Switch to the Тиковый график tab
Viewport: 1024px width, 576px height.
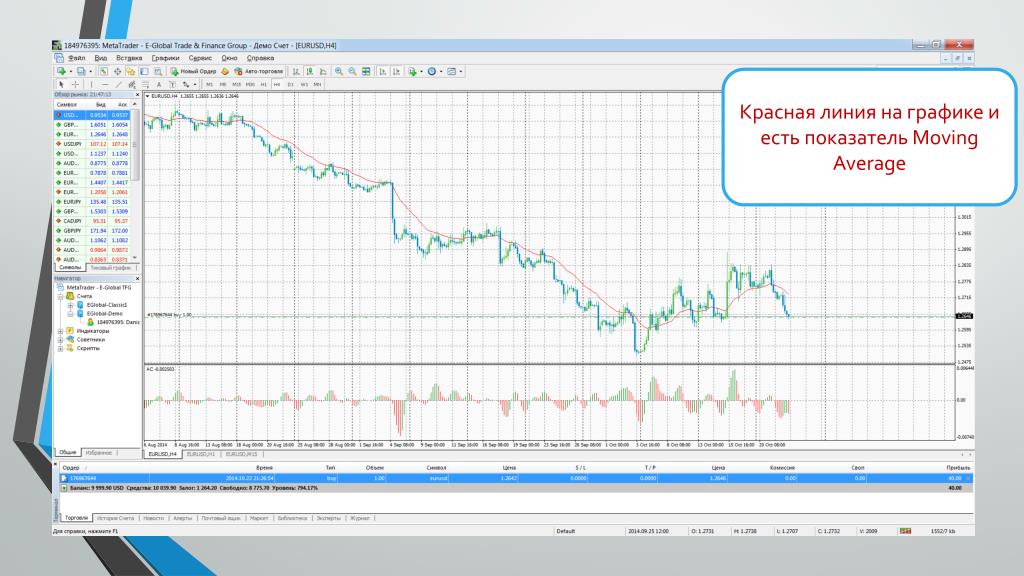click(x=110, y=268)
